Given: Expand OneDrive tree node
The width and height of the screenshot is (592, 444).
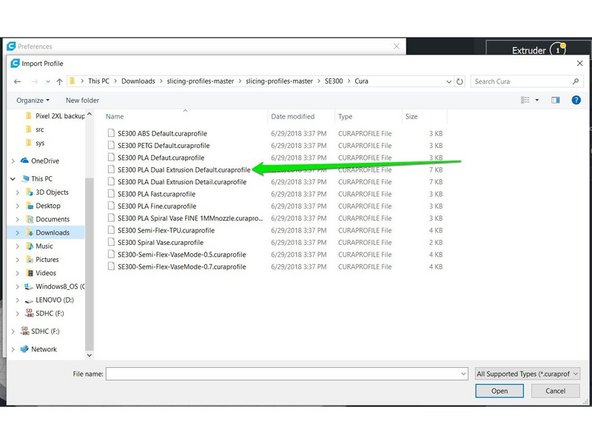Looking at the screenshot, I should pyautogui.click(x=13, y=161).
